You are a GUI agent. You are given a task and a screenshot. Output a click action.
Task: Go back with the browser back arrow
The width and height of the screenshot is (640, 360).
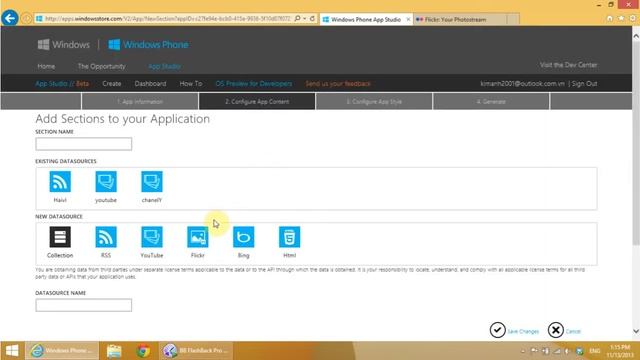pos(10,18)
